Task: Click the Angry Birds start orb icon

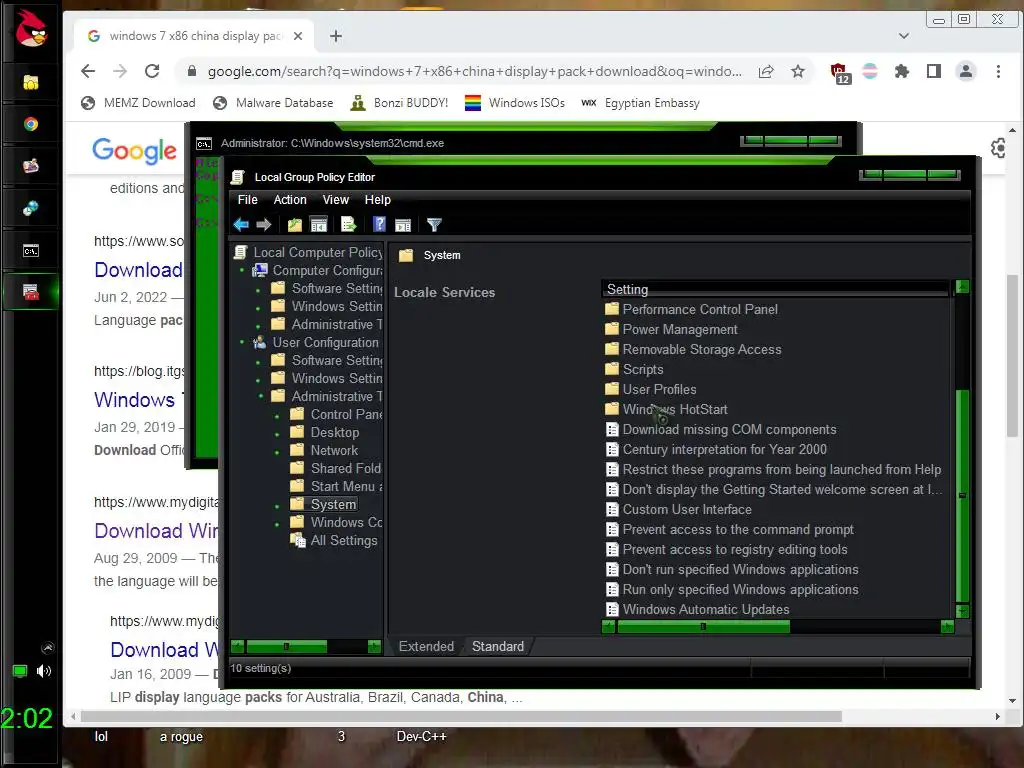Action: click(30, 29)
